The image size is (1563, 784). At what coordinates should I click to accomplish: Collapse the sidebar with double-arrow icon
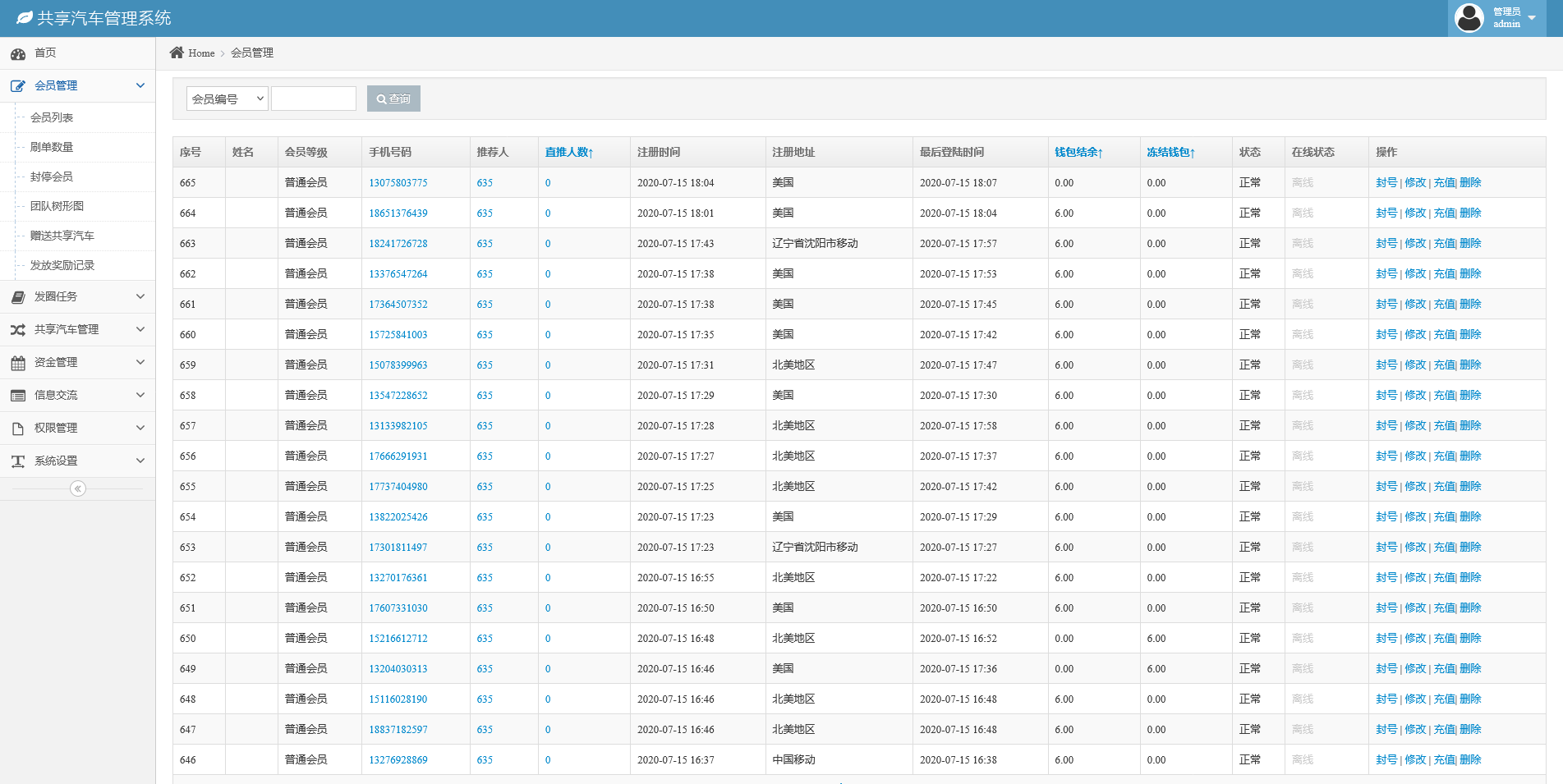pos(78,489)
